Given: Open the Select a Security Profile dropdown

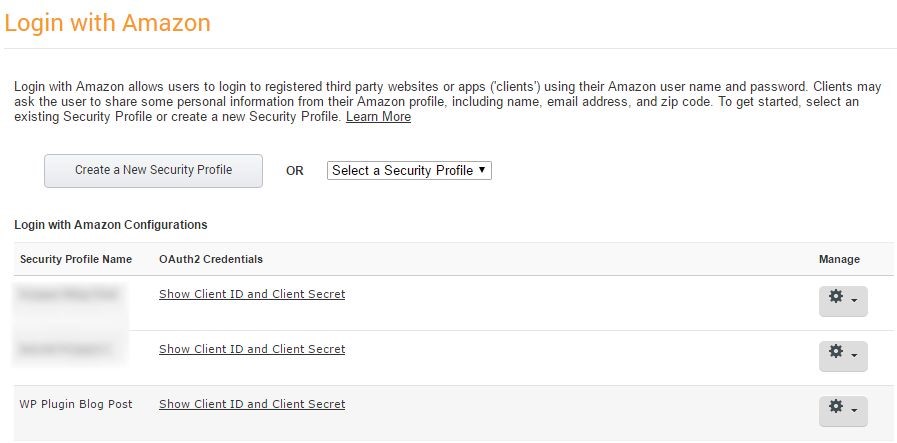Looking at the screenshot, I should [409, 171].
